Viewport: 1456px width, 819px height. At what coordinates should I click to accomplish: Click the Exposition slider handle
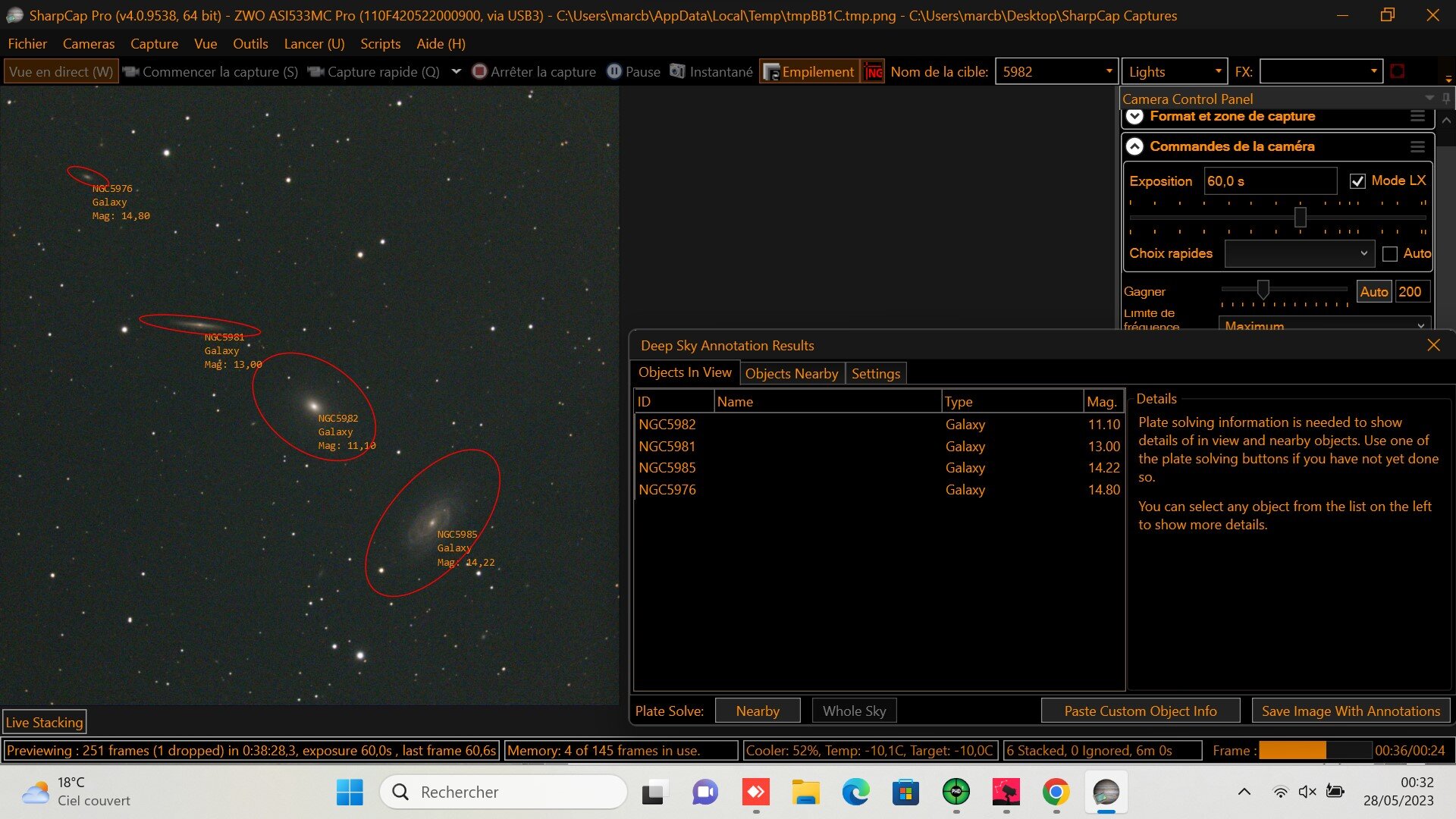[x=1300, y=218]
